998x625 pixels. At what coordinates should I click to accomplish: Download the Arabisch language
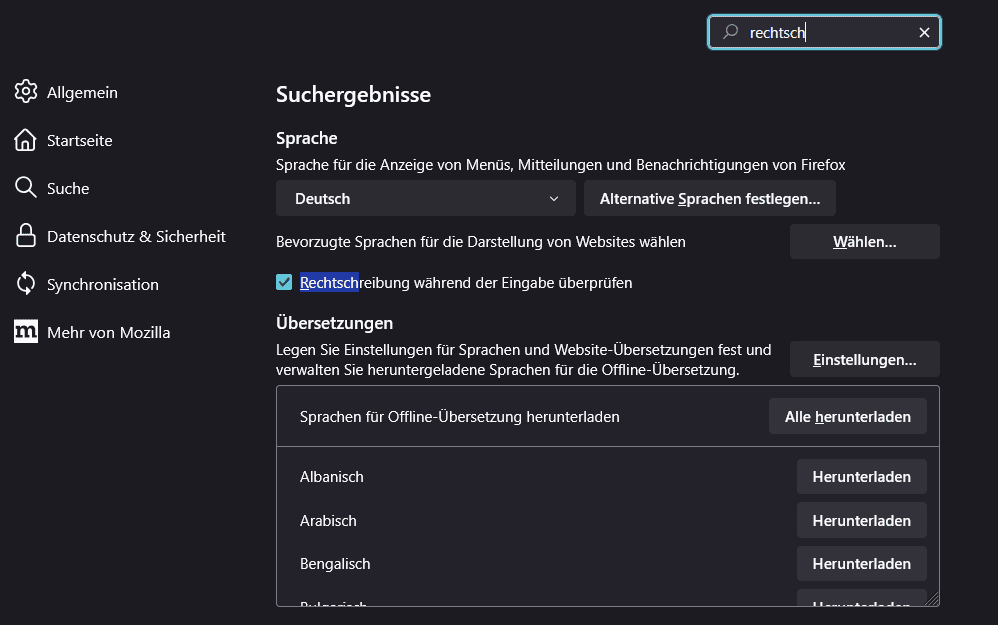[861, 521]
